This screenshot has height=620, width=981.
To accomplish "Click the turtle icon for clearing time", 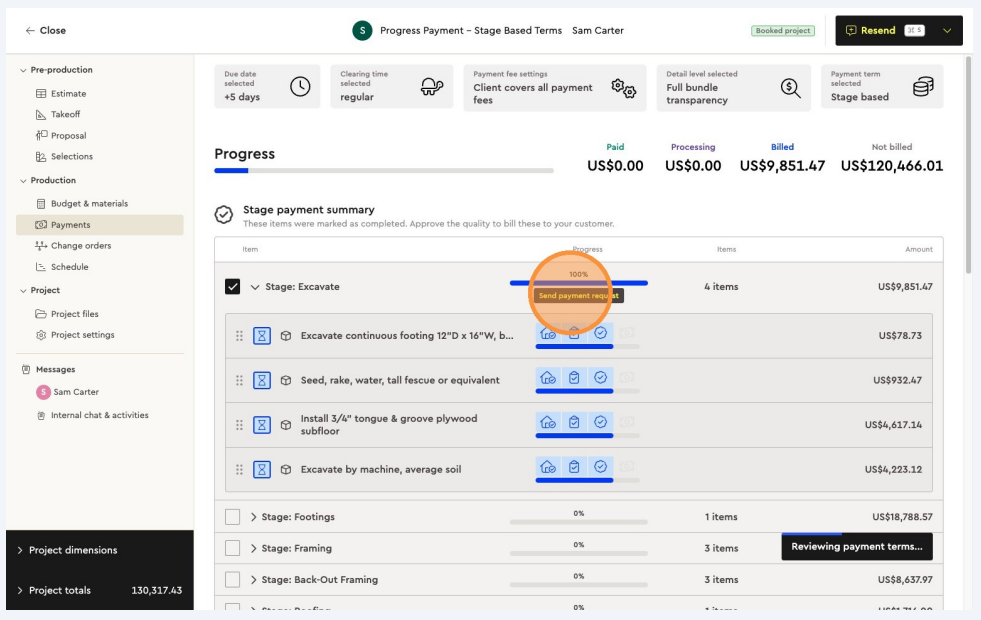I will pos(432,87).
